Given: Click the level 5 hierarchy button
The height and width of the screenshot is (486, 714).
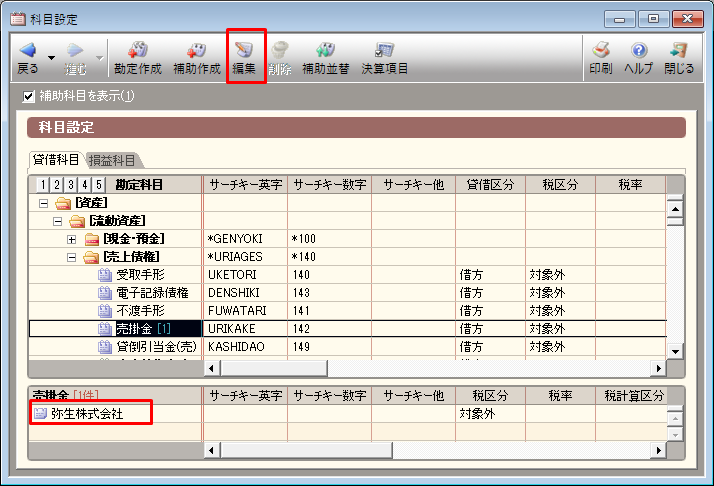Looking at the screenshot, I should pos(99,185).
